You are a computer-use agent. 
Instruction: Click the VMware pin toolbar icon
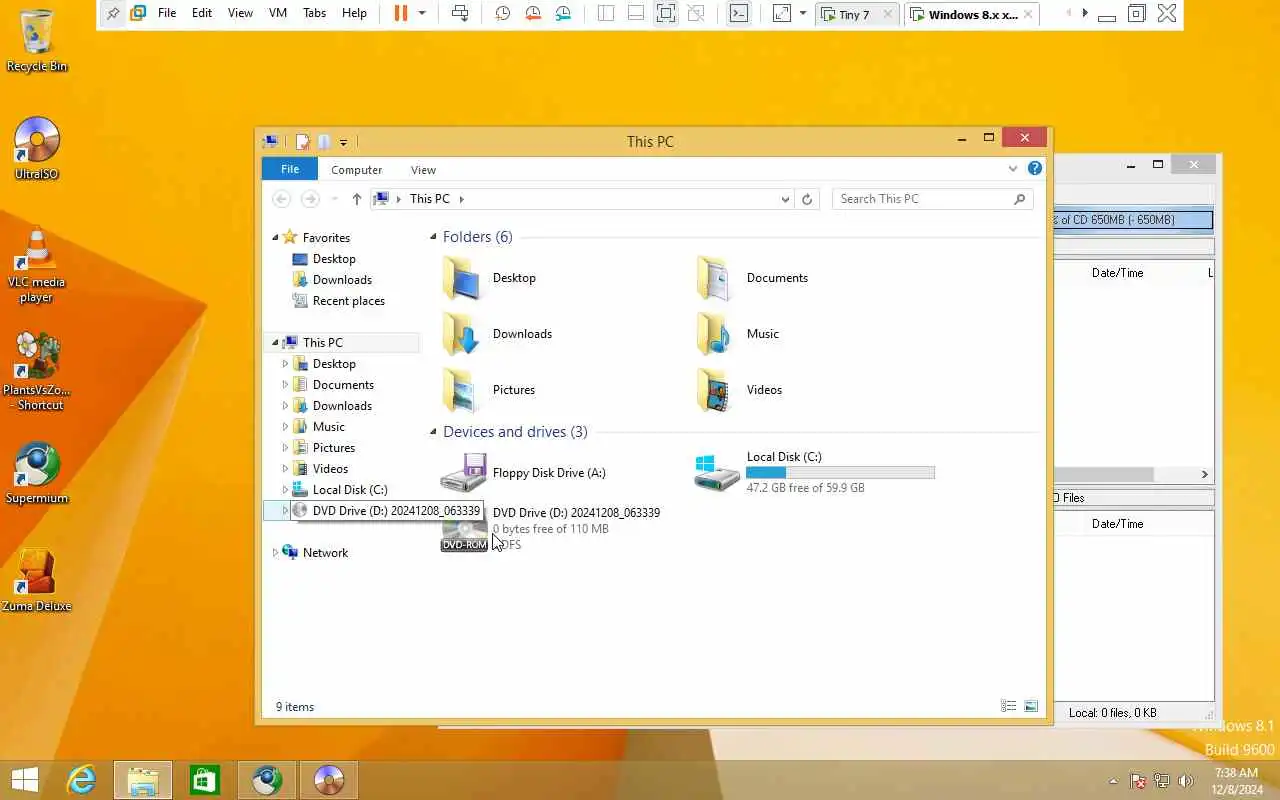pos(113,13)
